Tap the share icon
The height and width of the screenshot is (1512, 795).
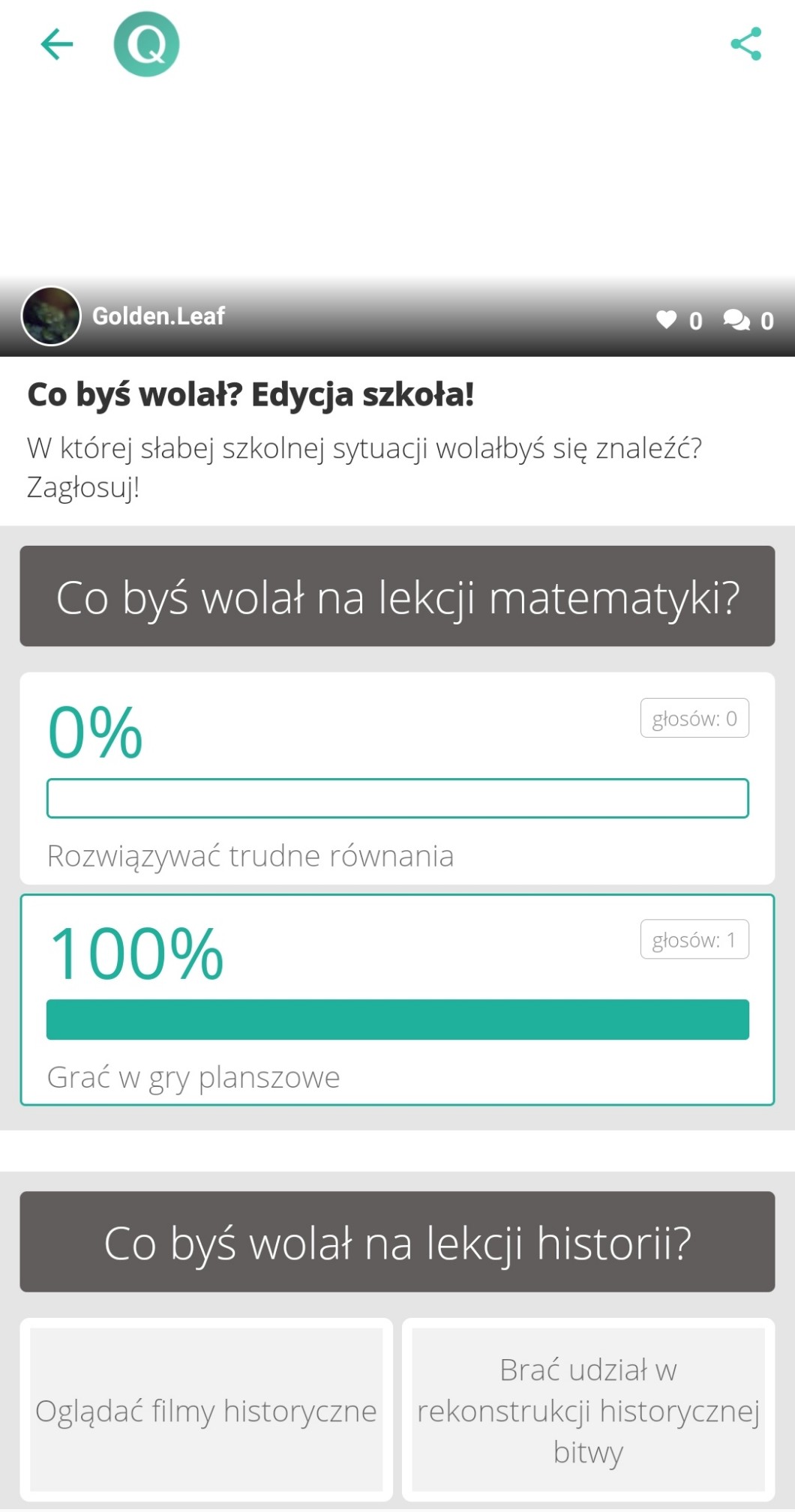coord(745,44)
